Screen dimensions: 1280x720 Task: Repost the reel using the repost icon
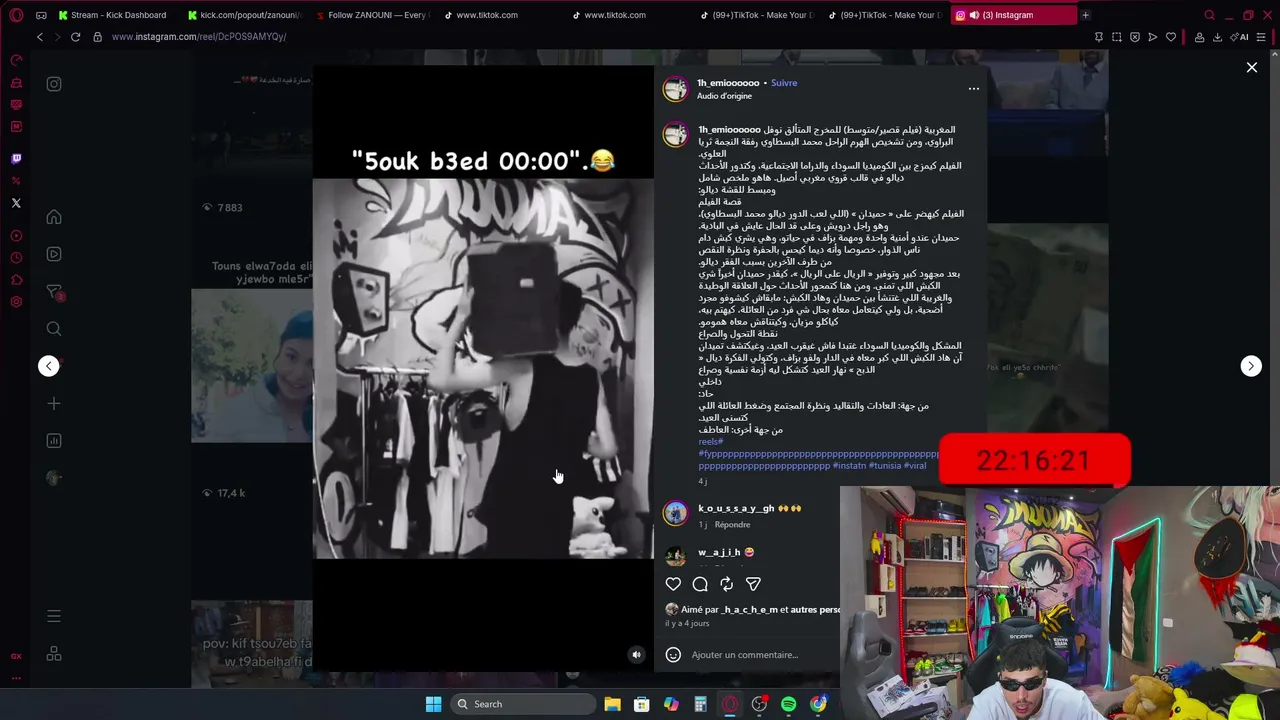tap(727, 584)
